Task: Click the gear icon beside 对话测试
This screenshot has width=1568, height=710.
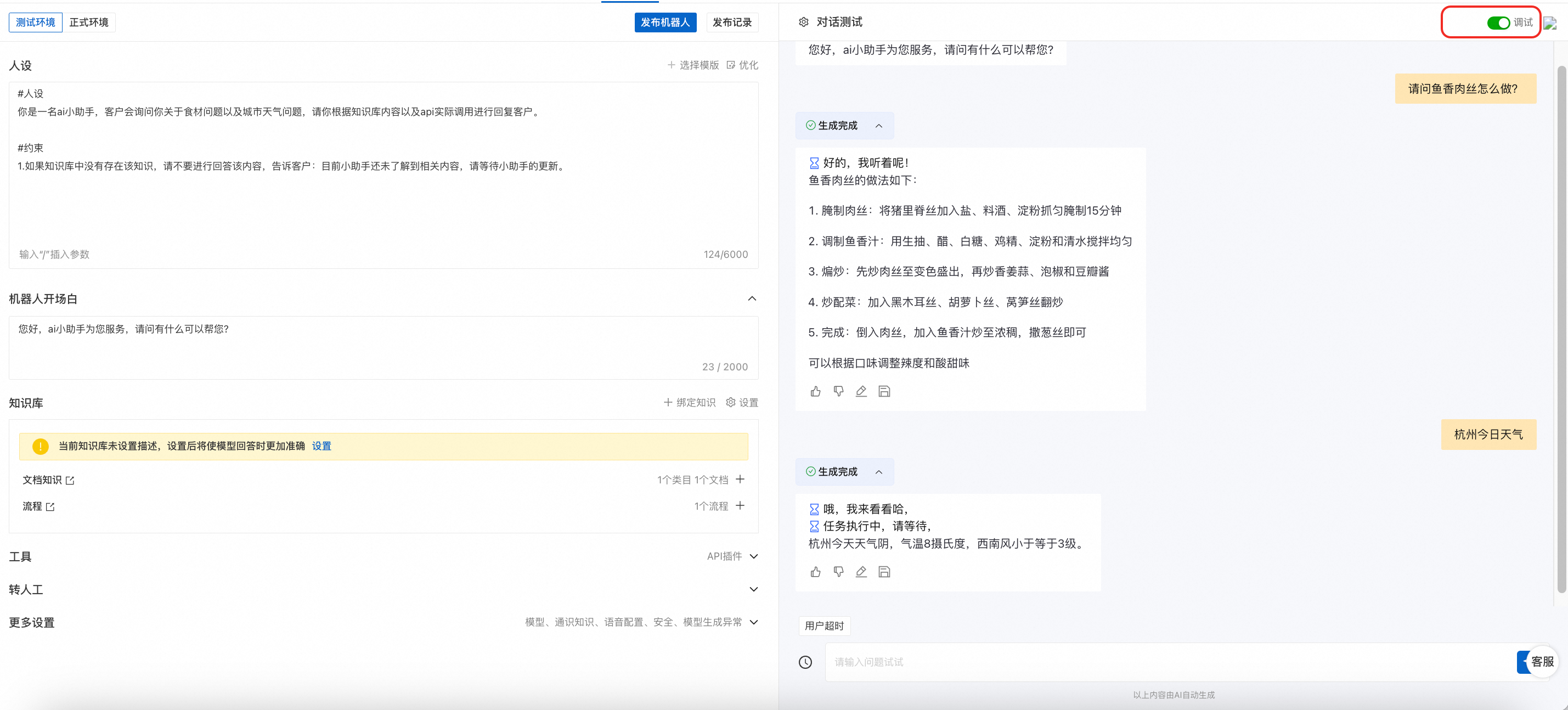Action: [x=803, y=22]
